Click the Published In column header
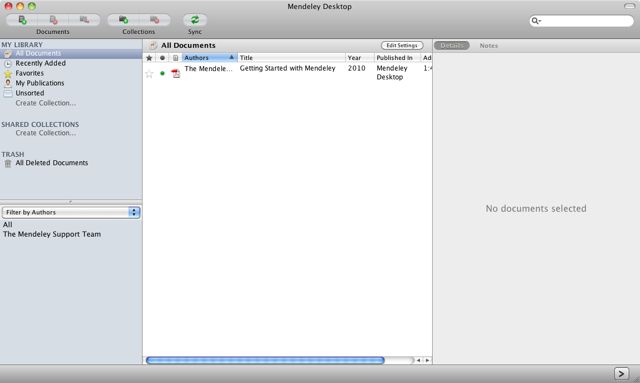 pyautogui.click(x=397, y=58)
